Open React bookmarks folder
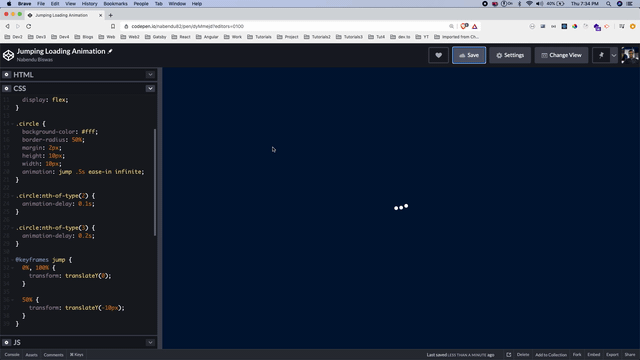This screenshot has width=640, height=360. click(181, 37)
